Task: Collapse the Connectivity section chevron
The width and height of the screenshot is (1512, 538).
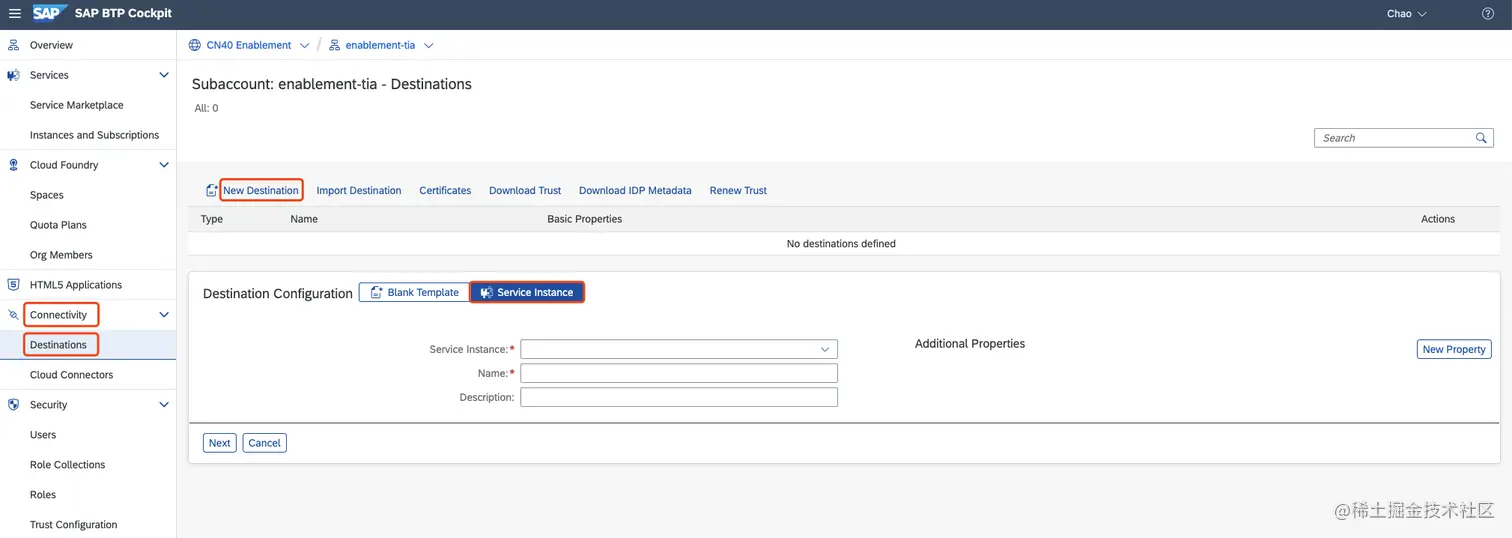Action: [164, 315]
